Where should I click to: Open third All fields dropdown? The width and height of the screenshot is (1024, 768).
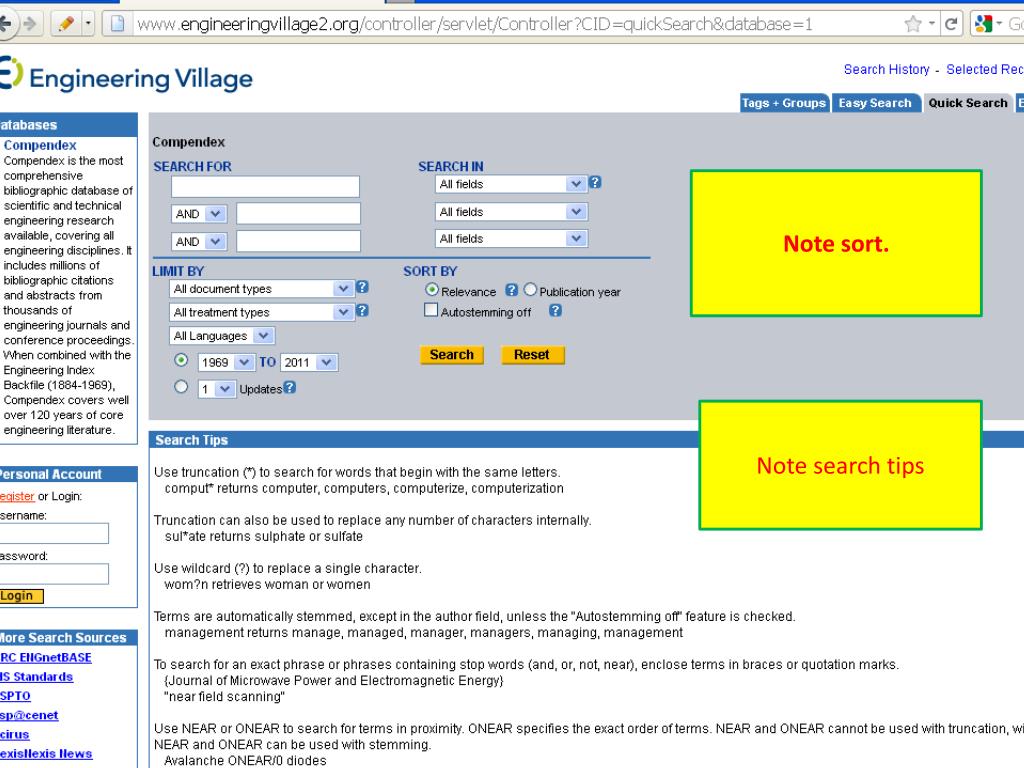click(511, 238)
